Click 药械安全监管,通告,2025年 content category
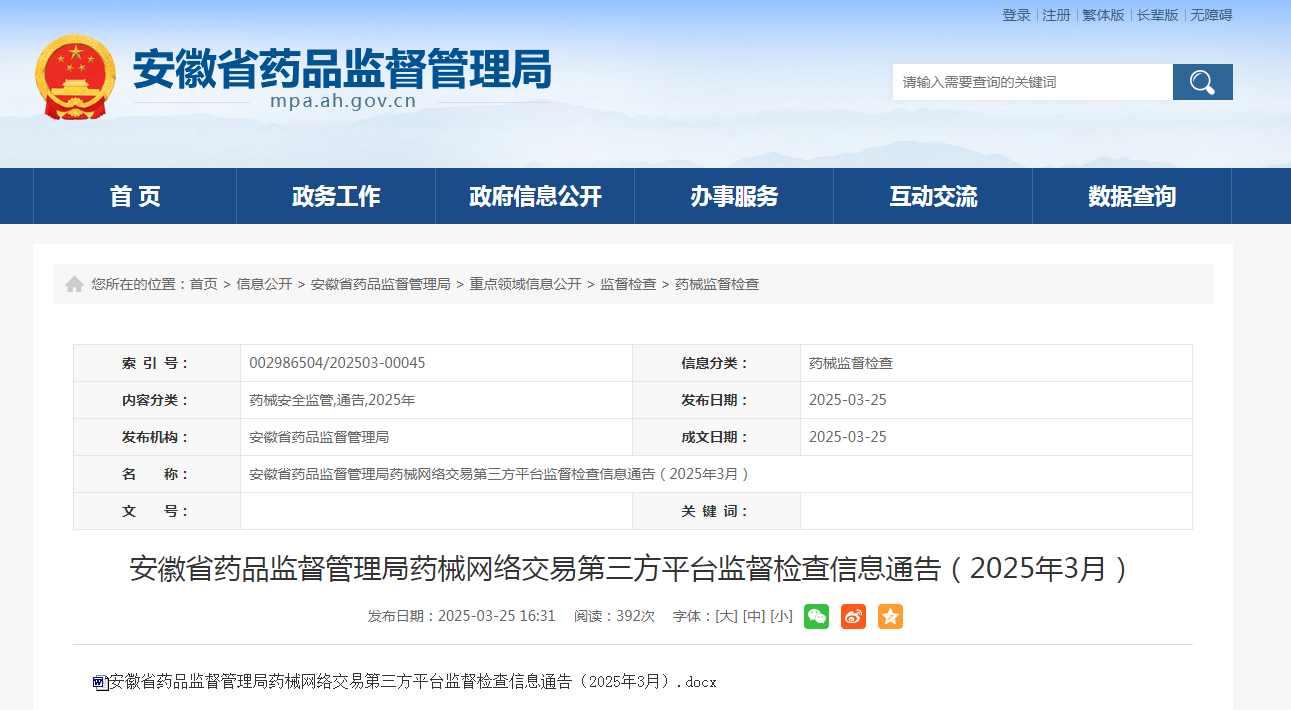Viewport: 1291px width, 710px height. tap(332, 400)
